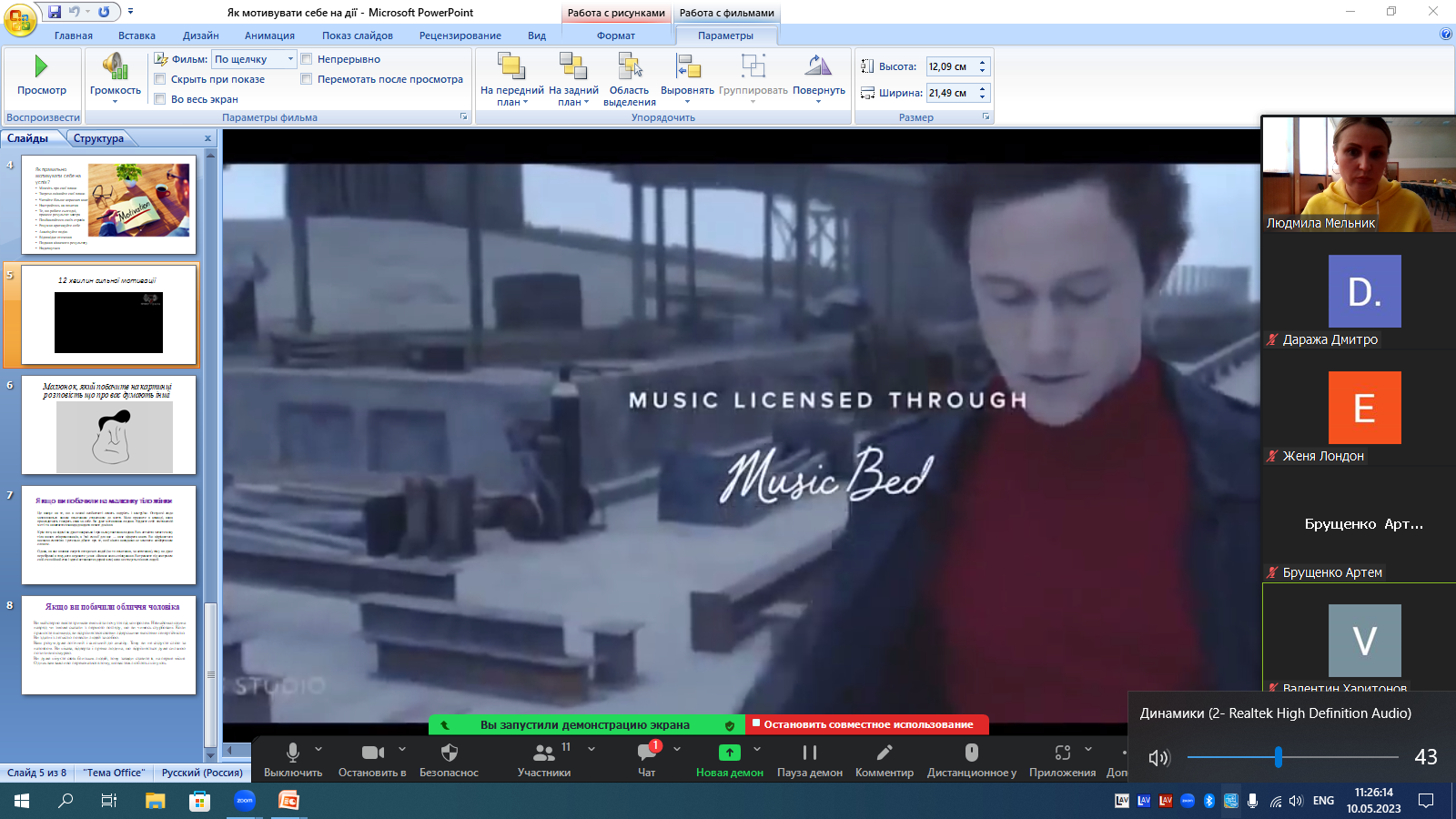This screenshot has width=1456, height=819.
Task: Undo the last action
Action: coord(75,12)
